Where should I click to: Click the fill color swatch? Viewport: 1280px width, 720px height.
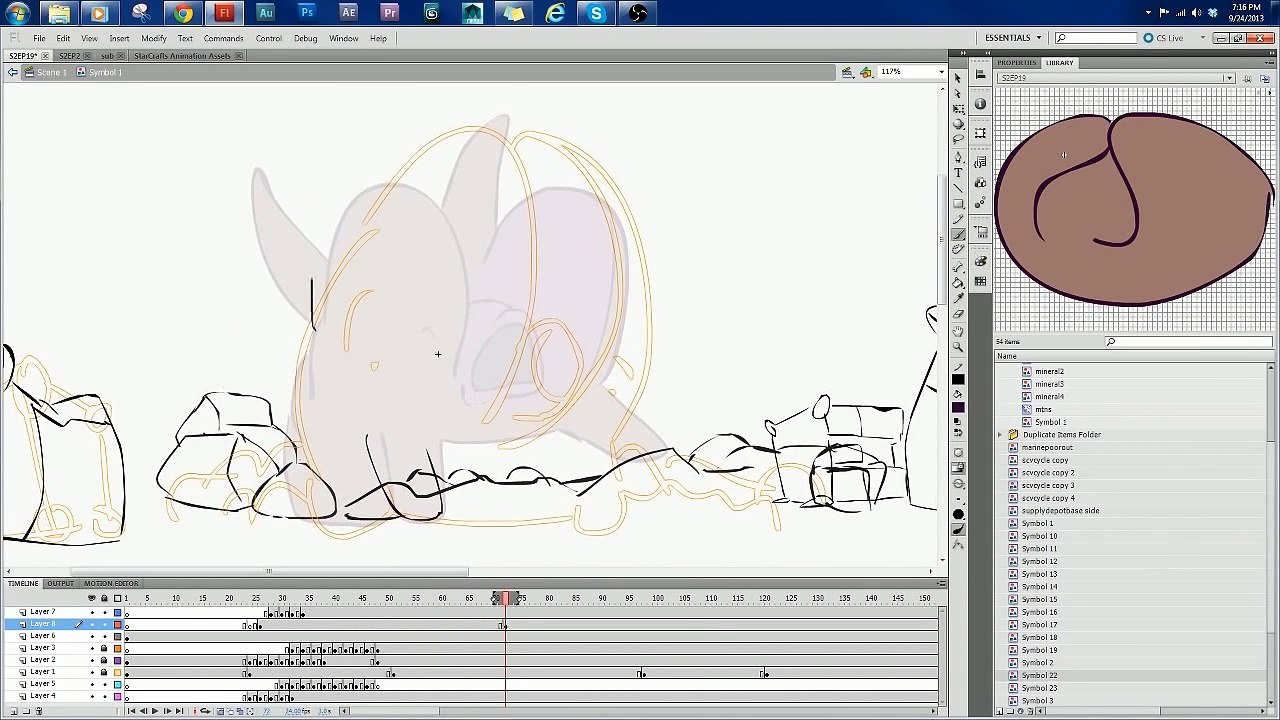pos(958,408)
